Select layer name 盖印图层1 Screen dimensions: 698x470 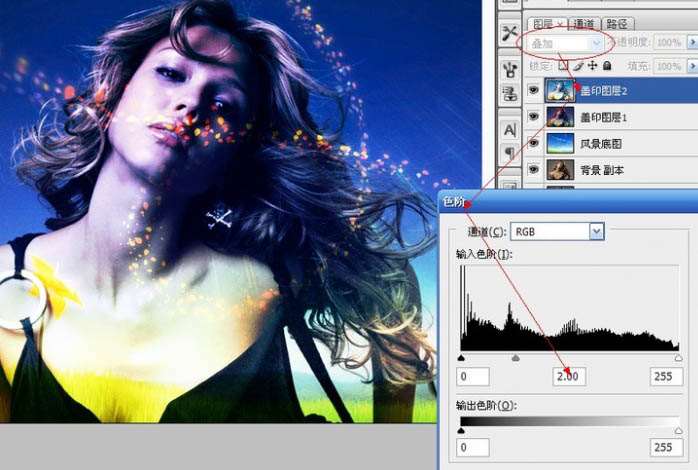tap(604, 118)
